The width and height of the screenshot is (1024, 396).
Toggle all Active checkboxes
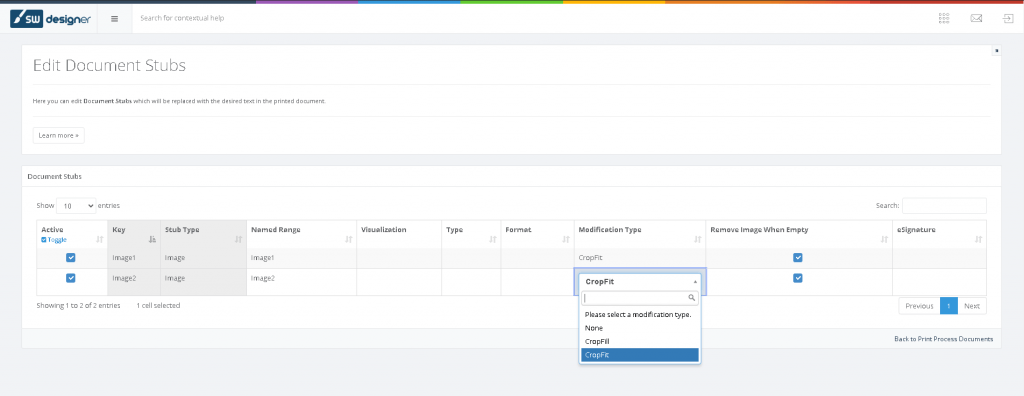point(54,240)
